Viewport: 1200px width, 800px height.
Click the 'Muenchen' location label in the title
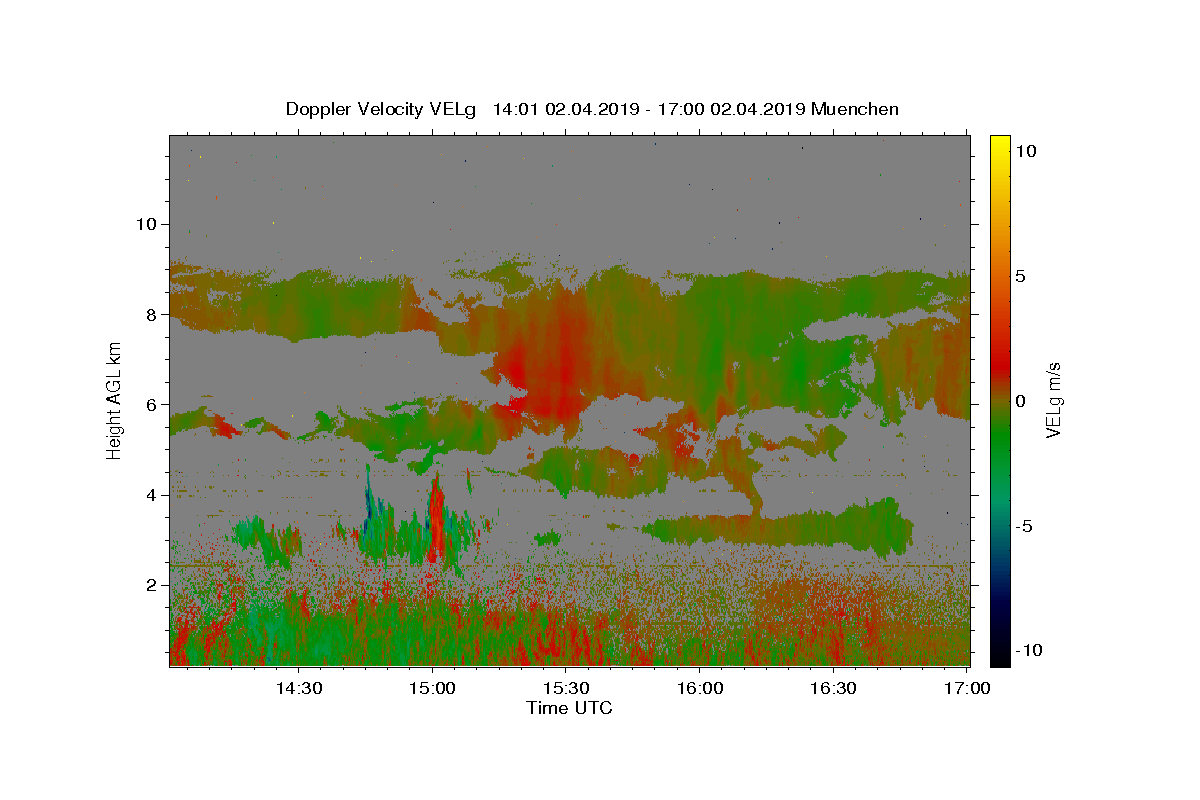(x=855, y=109)
